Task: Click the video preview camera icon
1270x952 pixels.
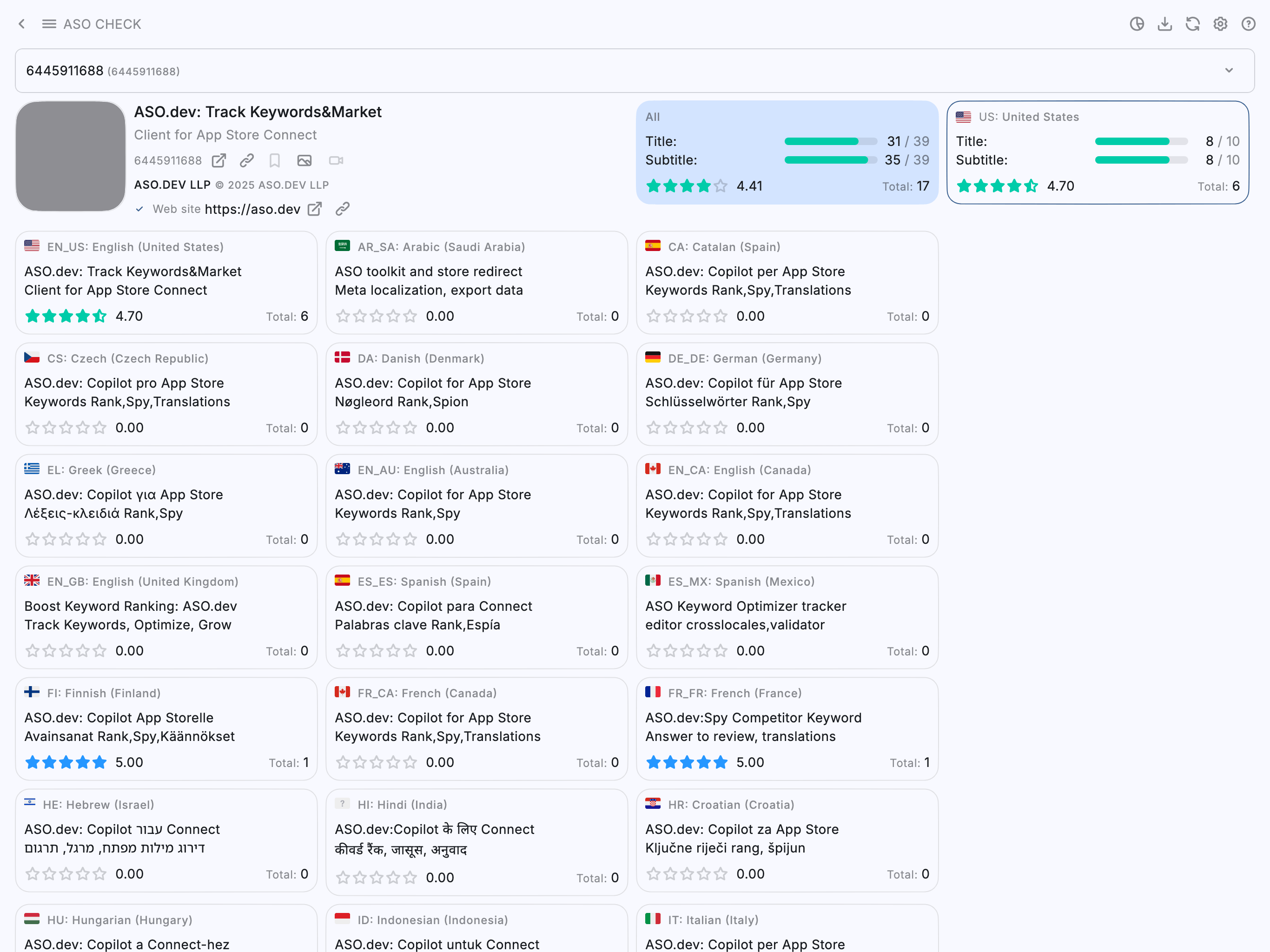Action: tap(336, 161)
